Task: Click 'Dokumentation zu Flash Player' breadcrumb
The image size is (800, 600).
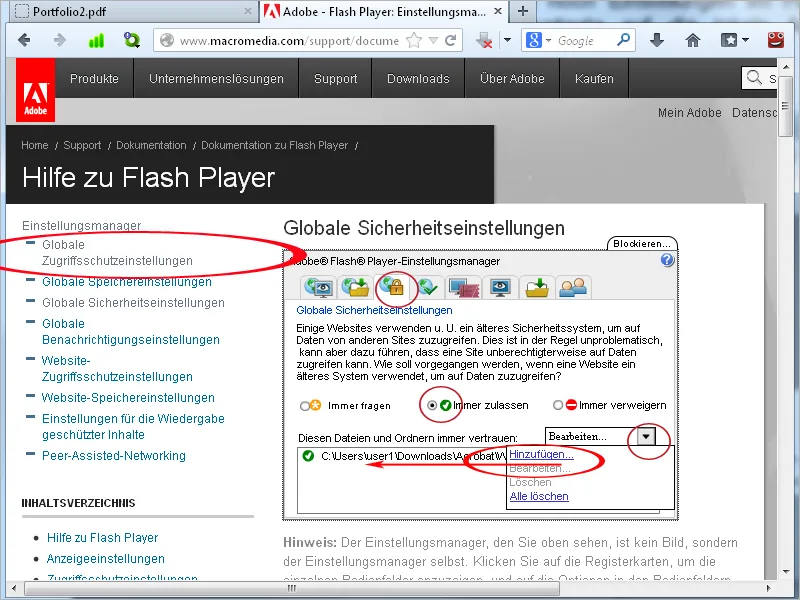Action: pos(274,145)
